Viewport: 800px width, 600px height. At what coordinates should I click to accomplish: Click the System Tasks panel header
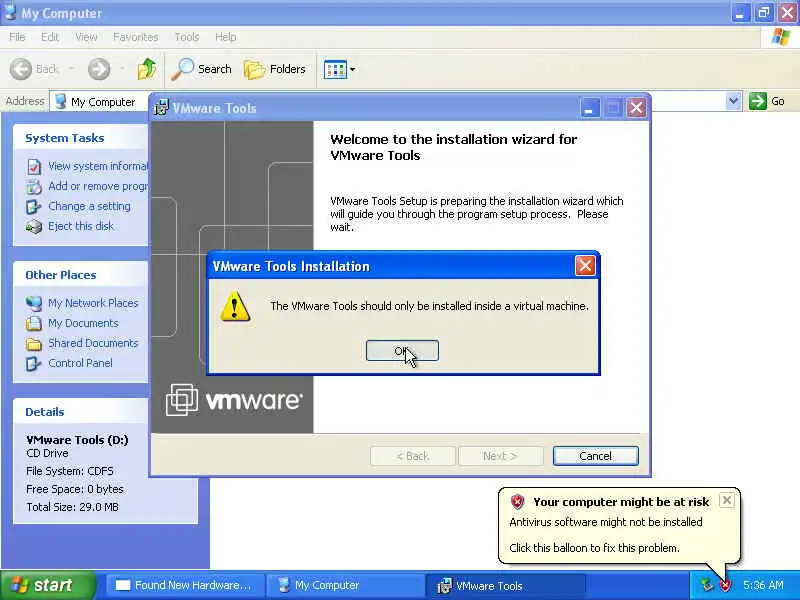tap(82, 138)
